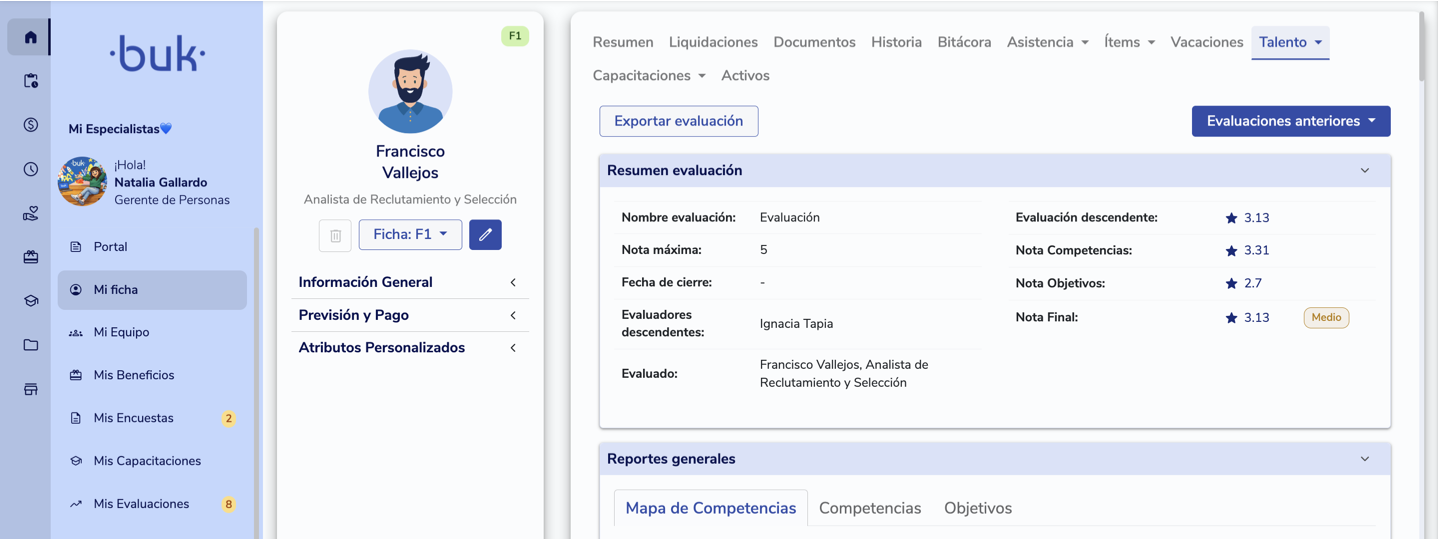Click the pencil edit button on profile
Screen dimensions: 1439x539
coord(485,234)
